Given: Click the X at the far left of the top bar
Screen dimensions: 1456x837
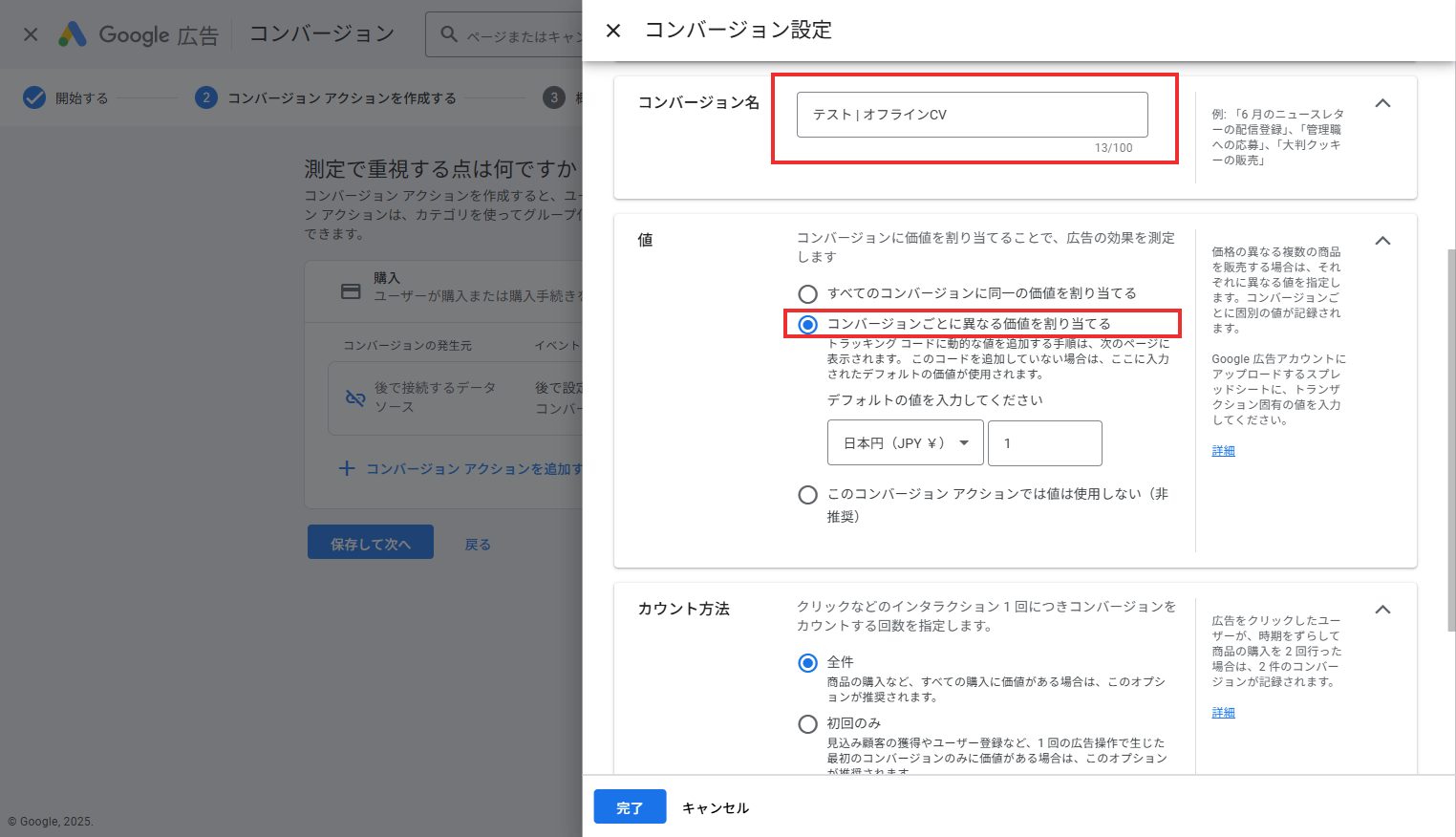Looking at the screenshot, I should point(29,33).
